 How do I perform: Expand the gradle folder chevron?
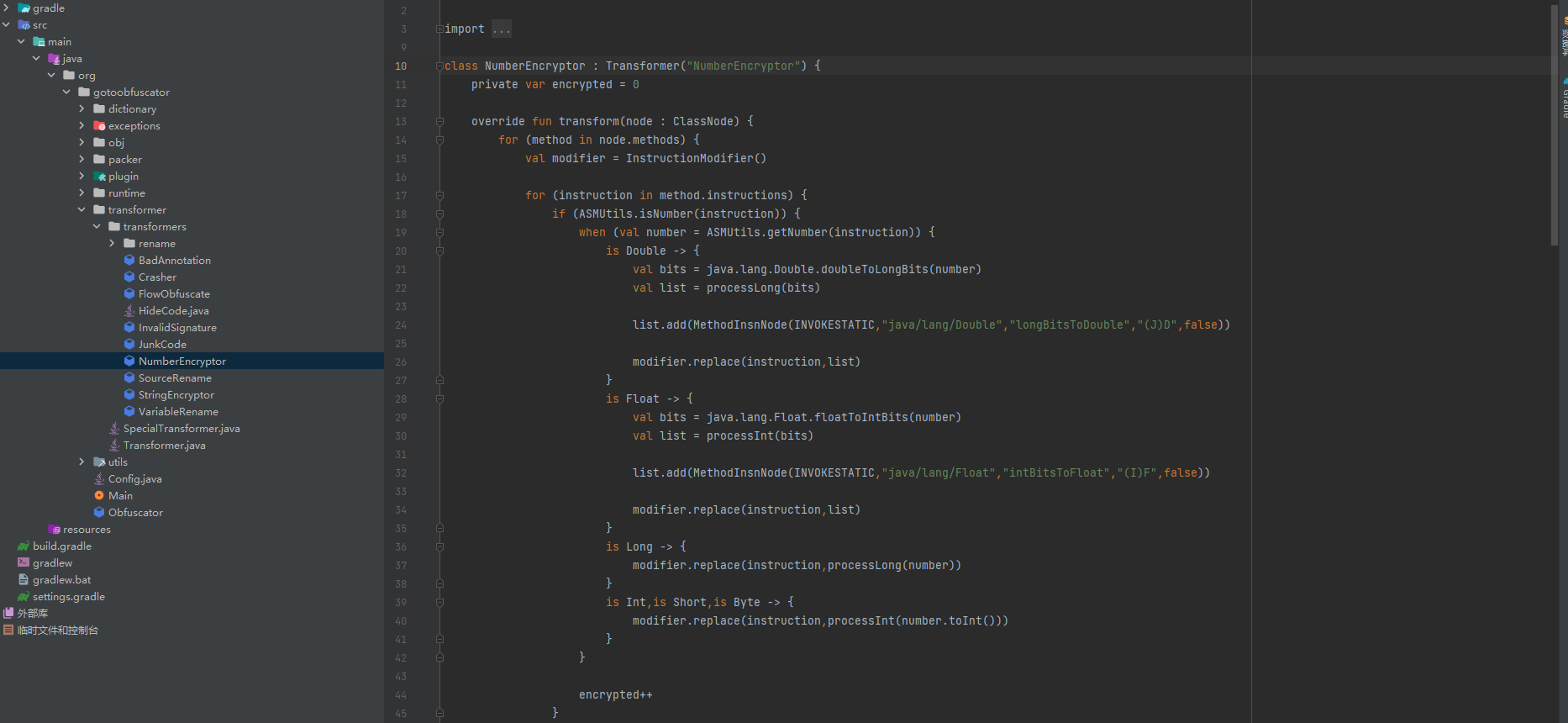click(x=6, y=8)
